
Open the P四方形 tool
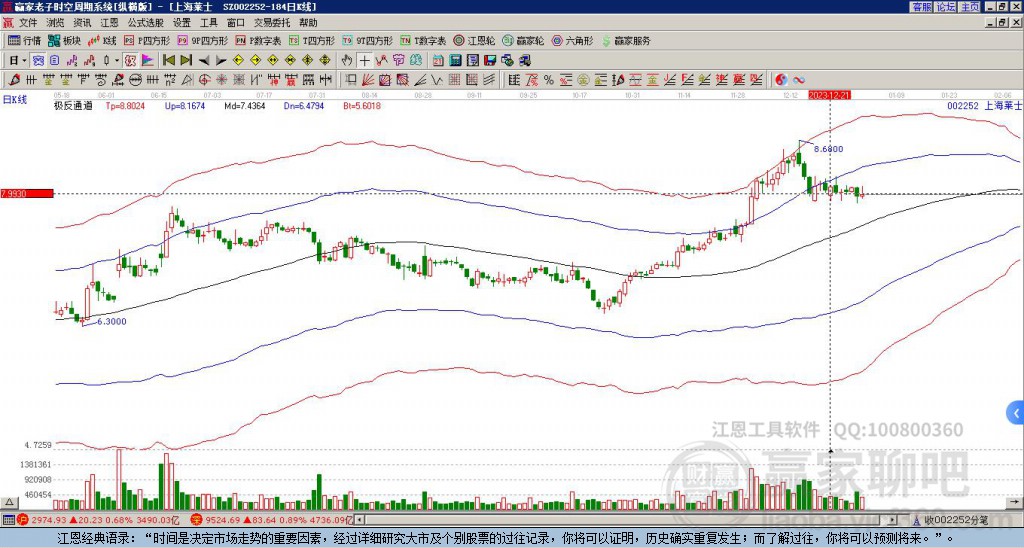(x=147, y=40)
